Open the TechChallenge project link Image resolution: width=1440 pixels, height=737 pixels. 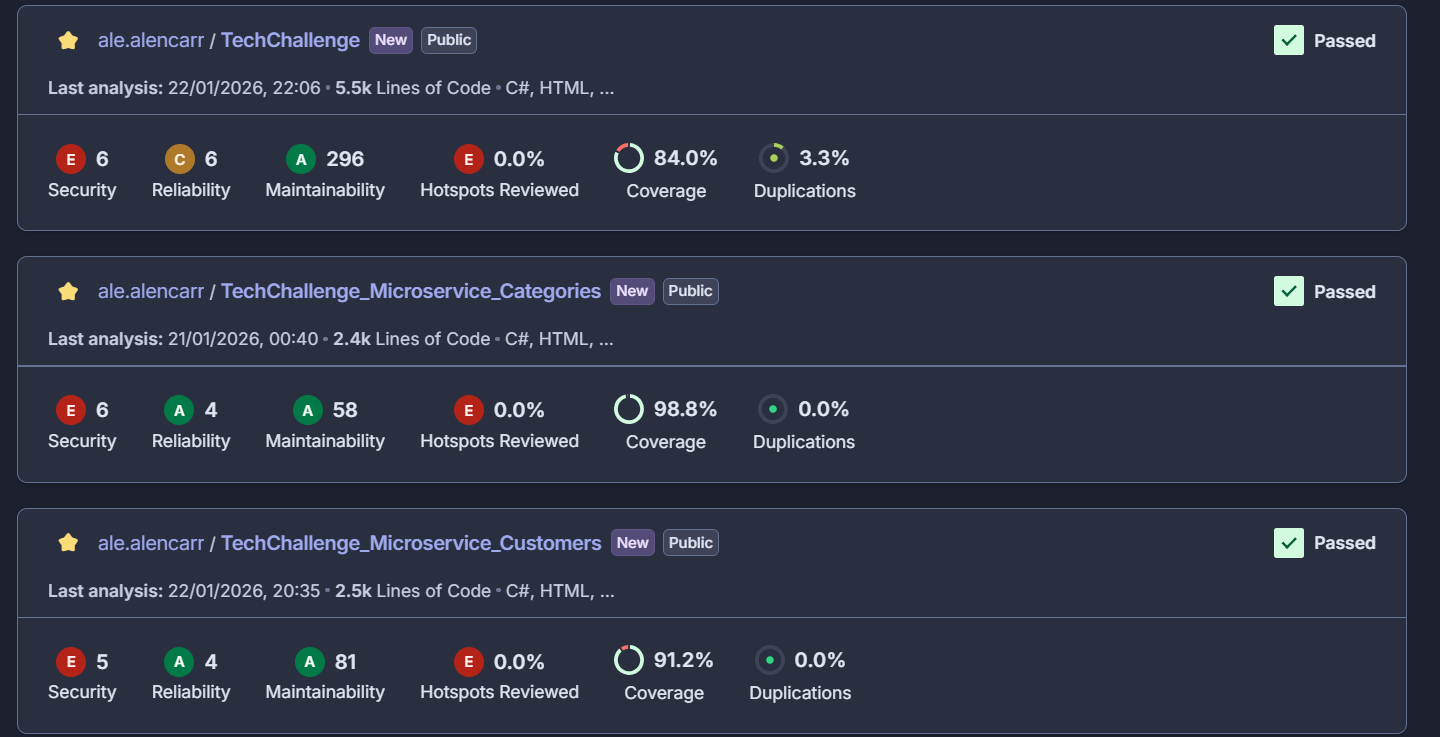290,41
